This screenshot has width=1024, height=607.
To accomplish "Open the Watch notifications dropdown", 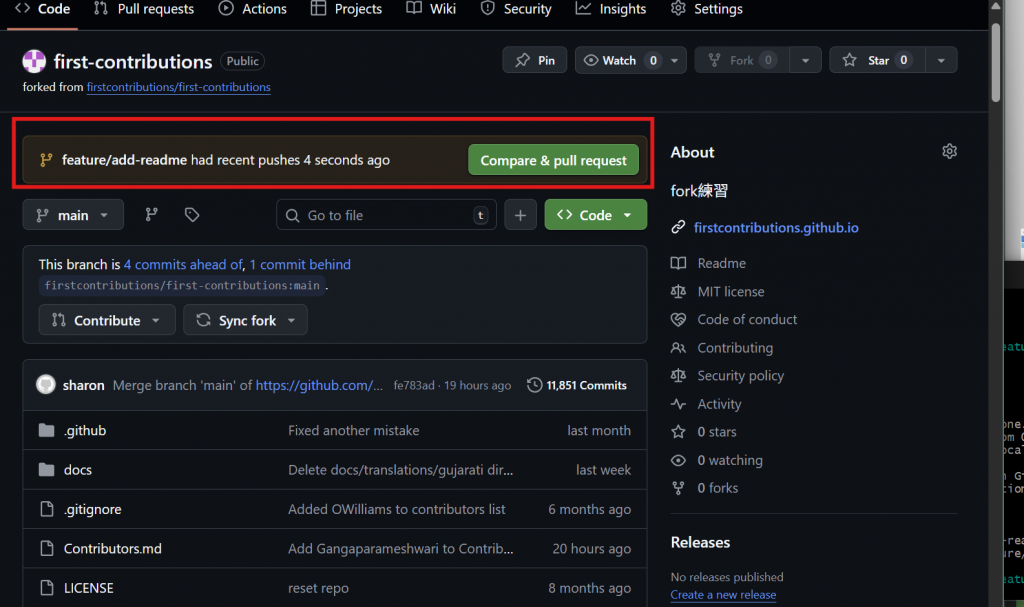I will point(630,60).
